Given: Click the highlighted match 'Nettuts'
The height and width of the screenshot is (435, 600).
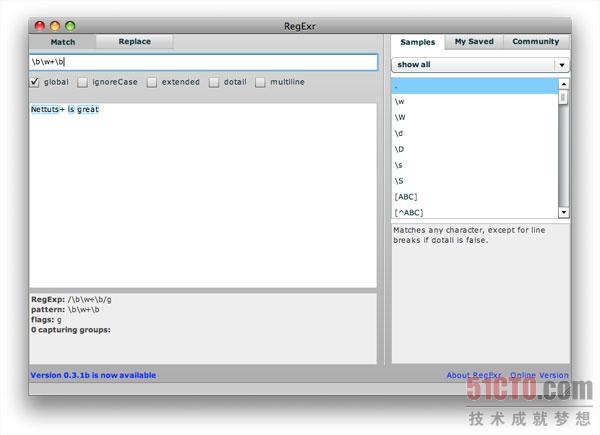Looking at the screenshot, I should pos(45,109).
